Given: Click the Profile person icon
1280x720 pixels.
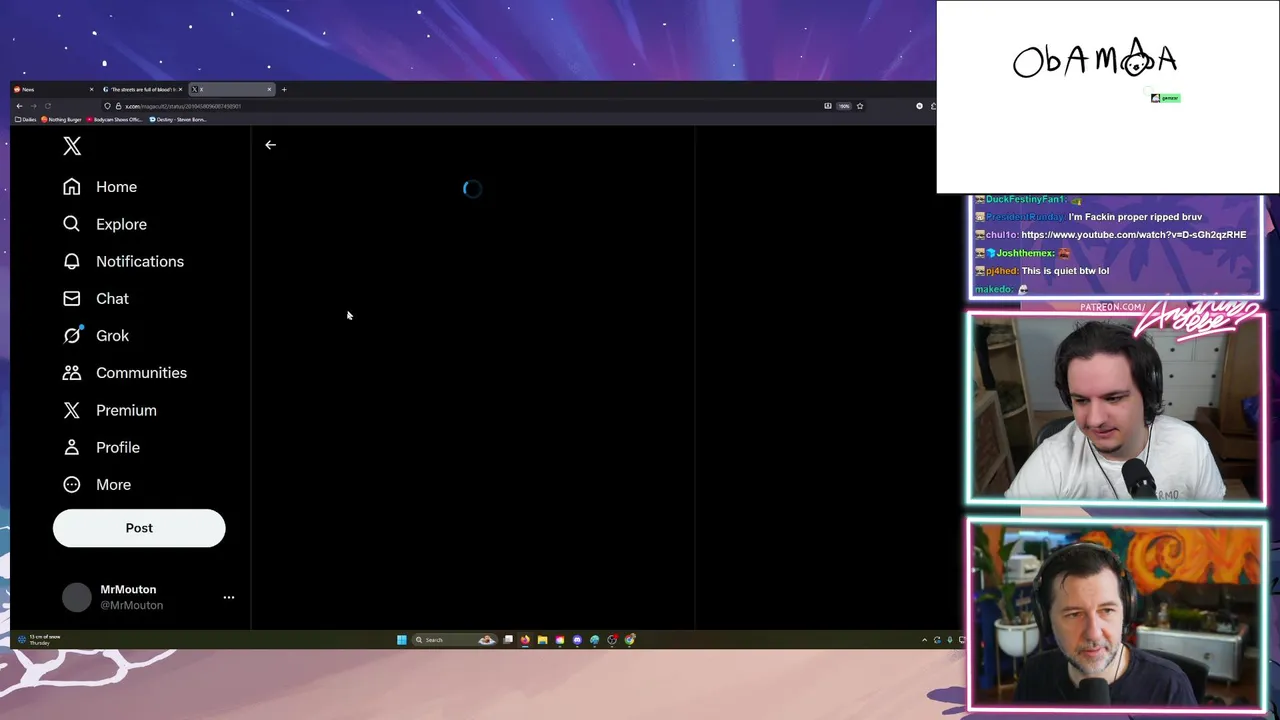Looking at the screenshot, I should pyautogui.click(x=72, y=447).
